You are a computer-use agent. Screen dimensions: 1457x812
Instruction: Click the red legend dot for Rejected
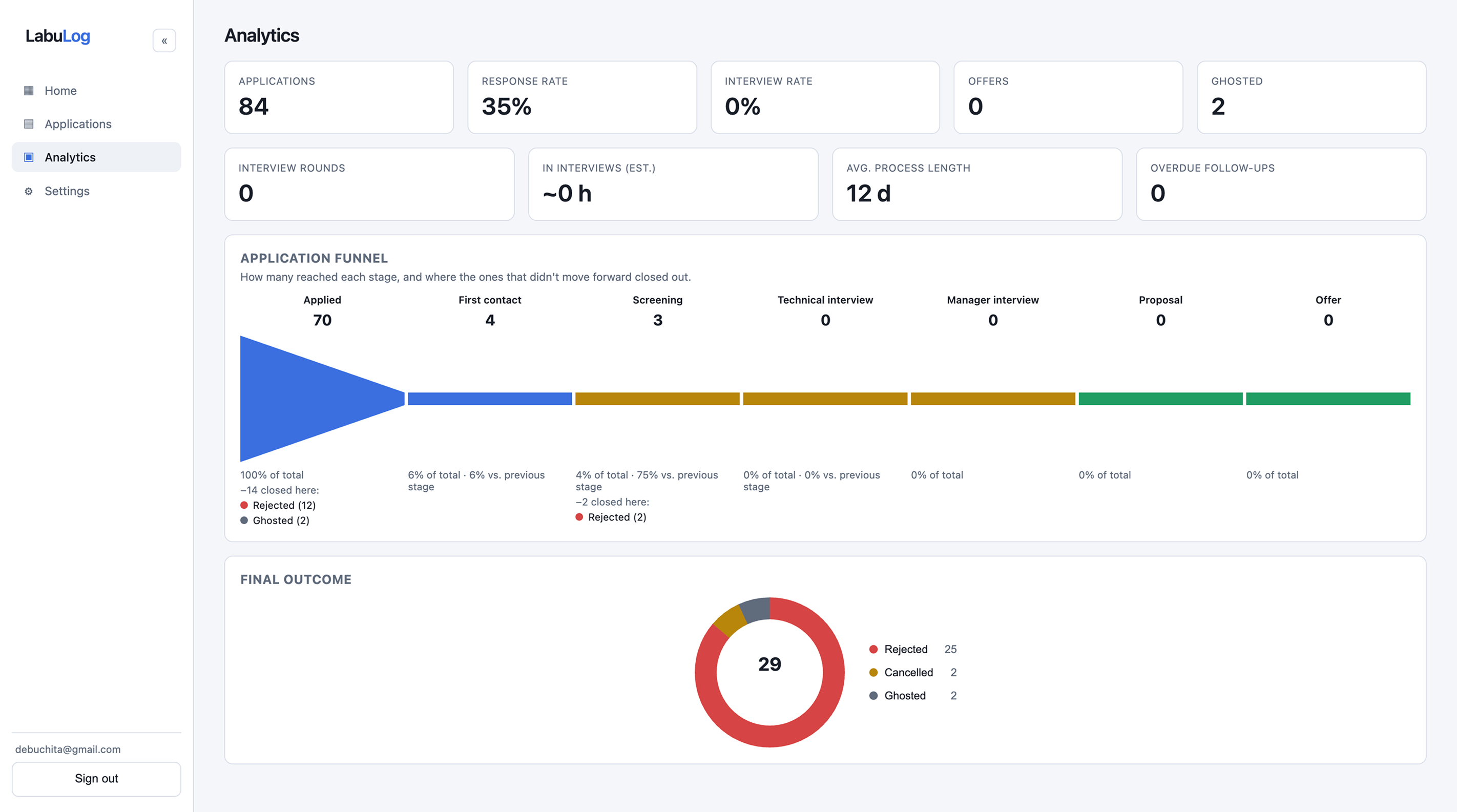click(x=873, y=649)
